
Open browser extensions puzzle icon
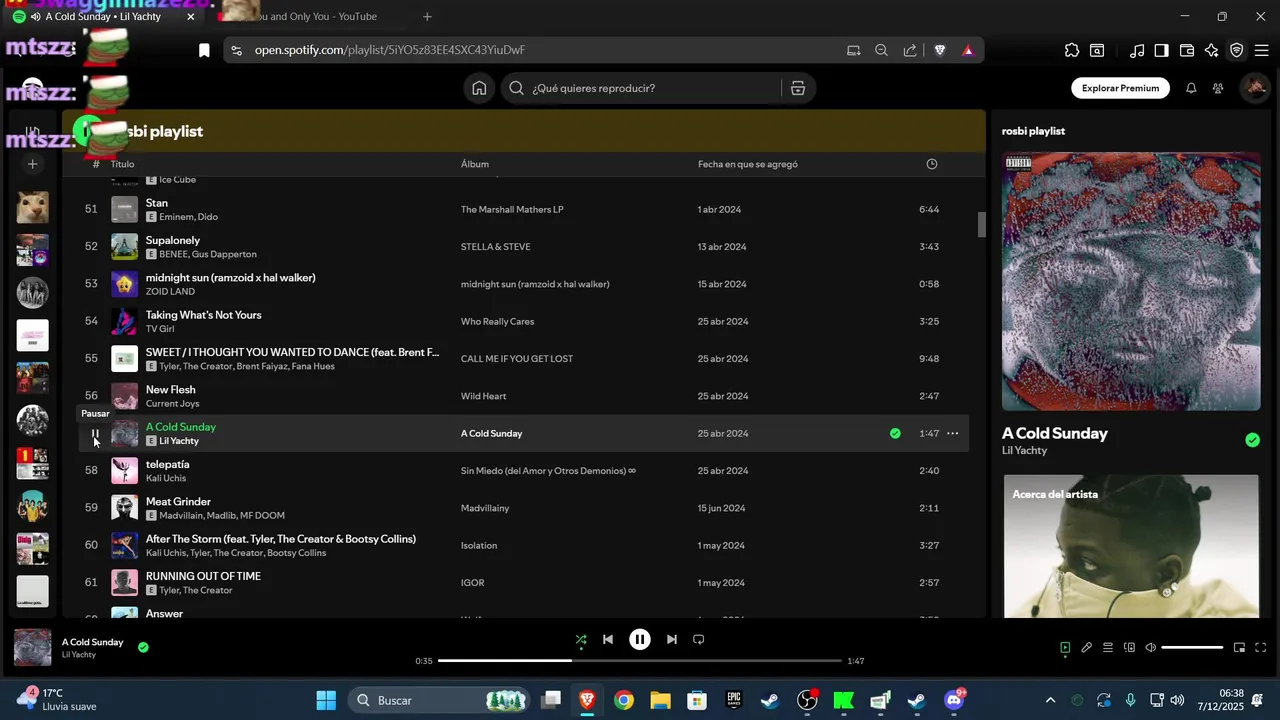(x=1072, y=50)
